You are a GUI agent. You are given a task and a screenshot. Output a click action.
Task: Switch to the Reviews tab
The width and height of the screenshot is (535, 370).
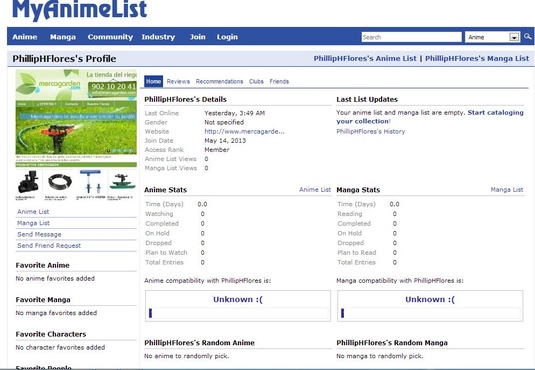tap(178, 81)
